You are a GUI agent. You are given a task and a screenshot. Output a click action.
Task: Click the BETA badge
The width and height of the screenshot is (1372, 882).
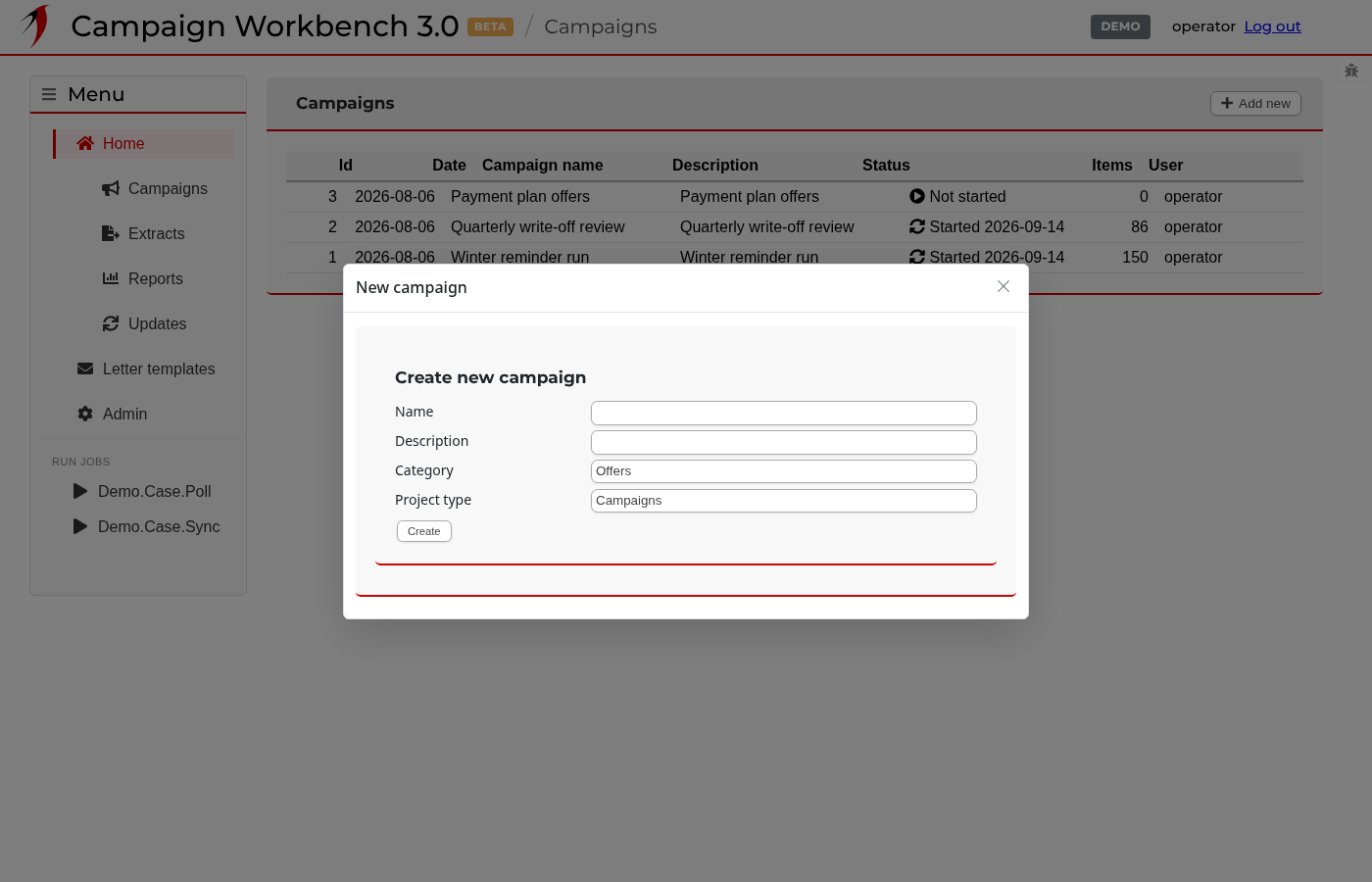pos(490,26)
